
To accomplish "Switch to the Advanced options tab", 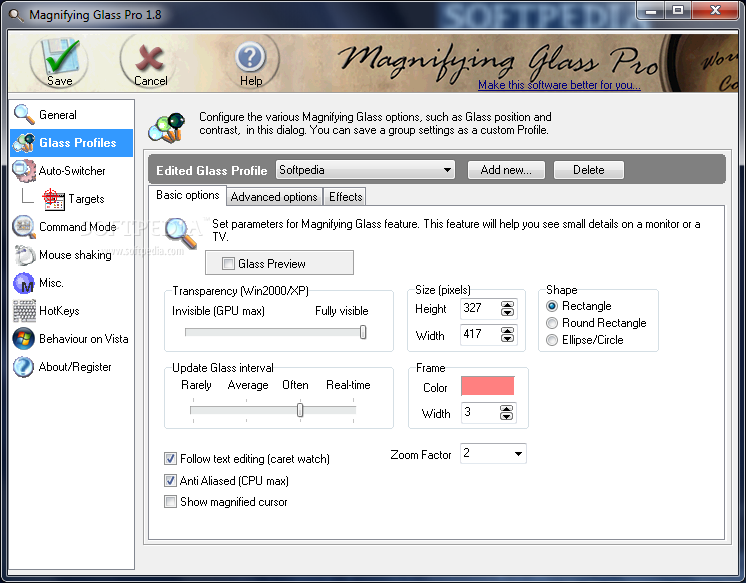I will (x=274, y=197).
